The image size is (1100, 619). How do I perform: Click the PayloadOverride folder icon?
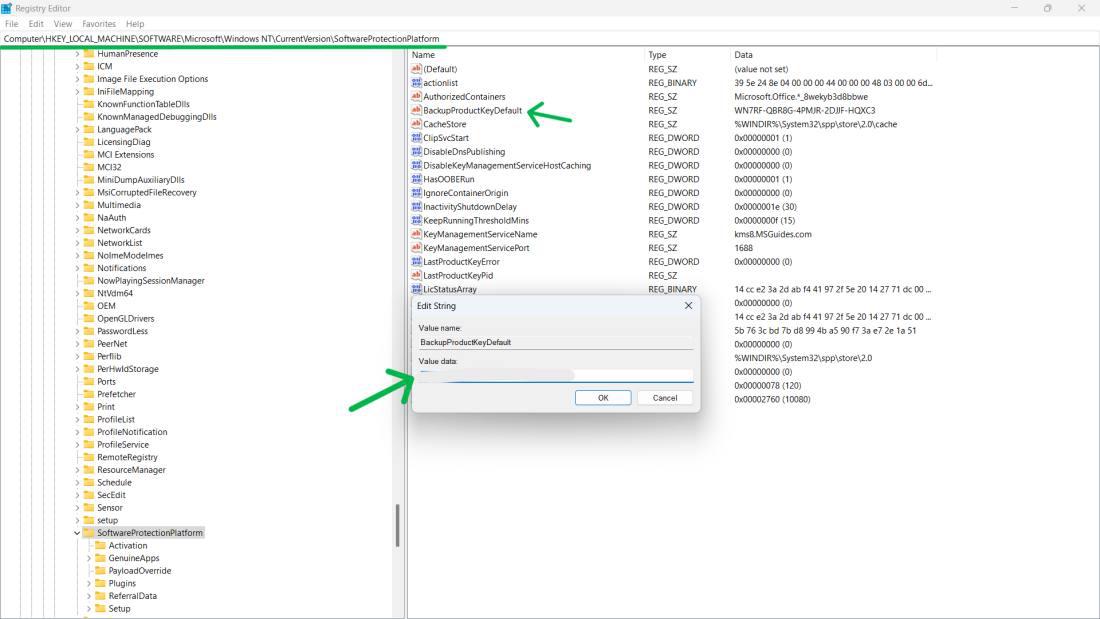pos(100,571)
